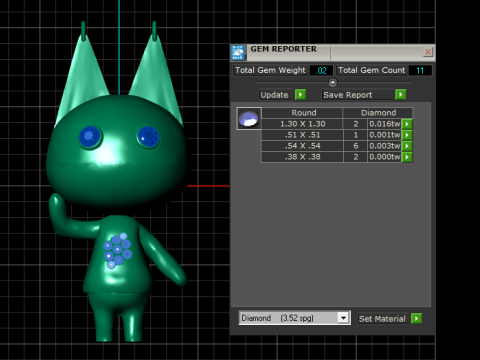Select the character's right blue gem eye
This screenshot has height=360, width=480.
click(x=148, y=137)
